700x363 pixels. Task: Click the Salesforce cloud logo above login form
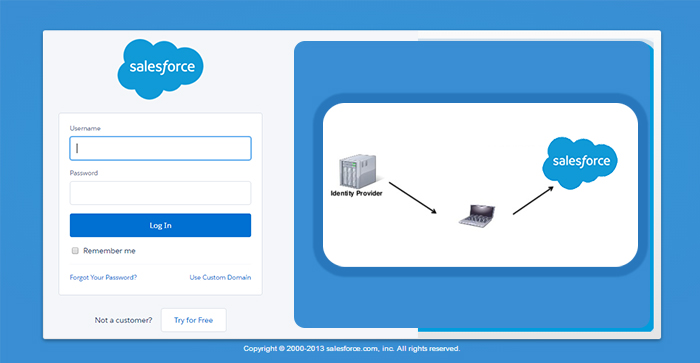point(160,69)
